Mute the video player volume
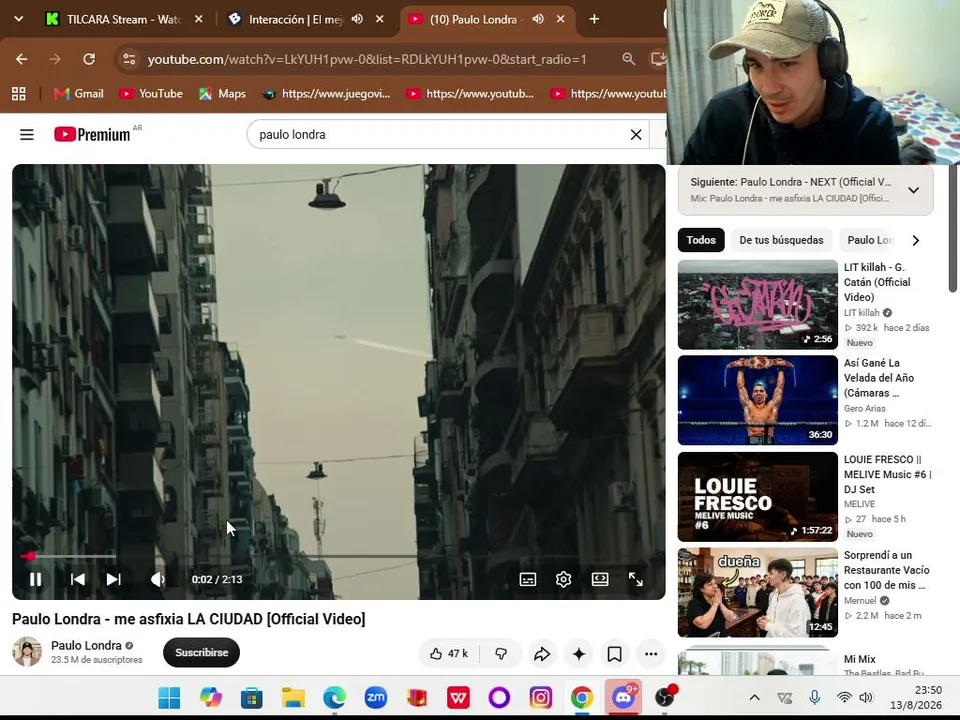Screen dimensions: 960x720 [157, 579]
